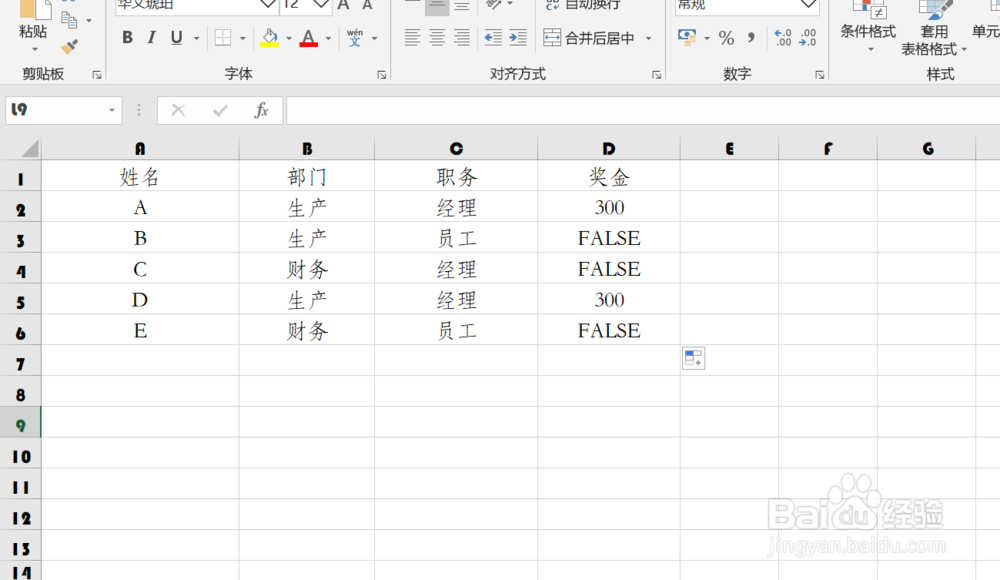Open the font size dropdown

pos(321,4)
